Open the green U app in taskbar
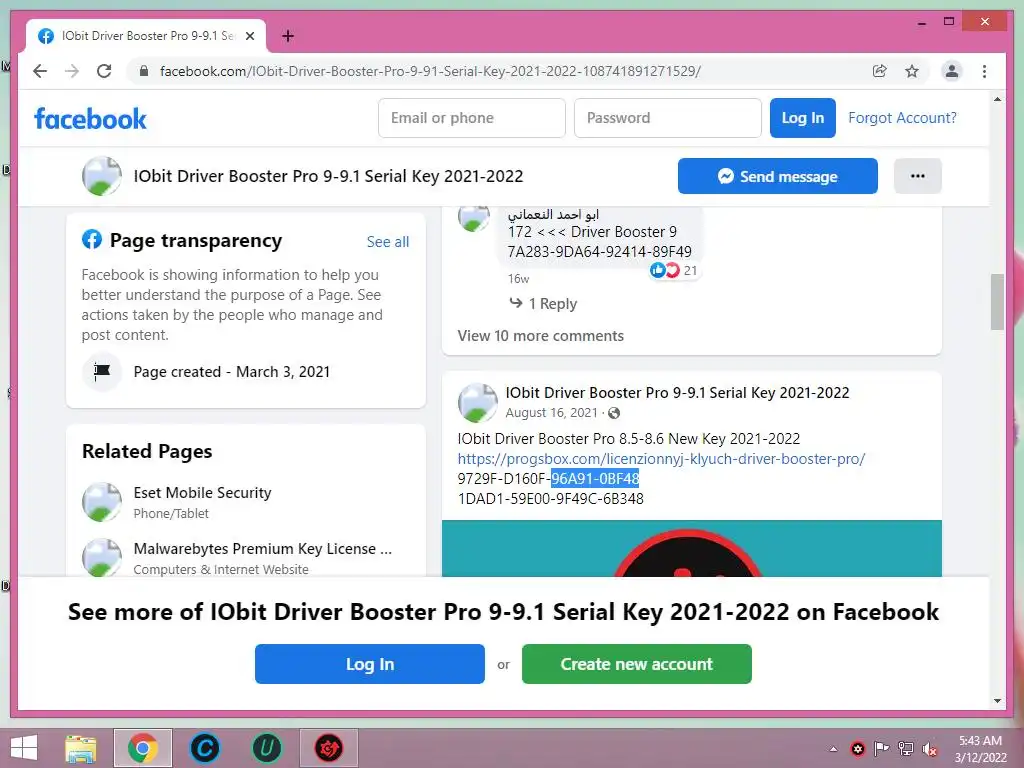 (266, 748)
